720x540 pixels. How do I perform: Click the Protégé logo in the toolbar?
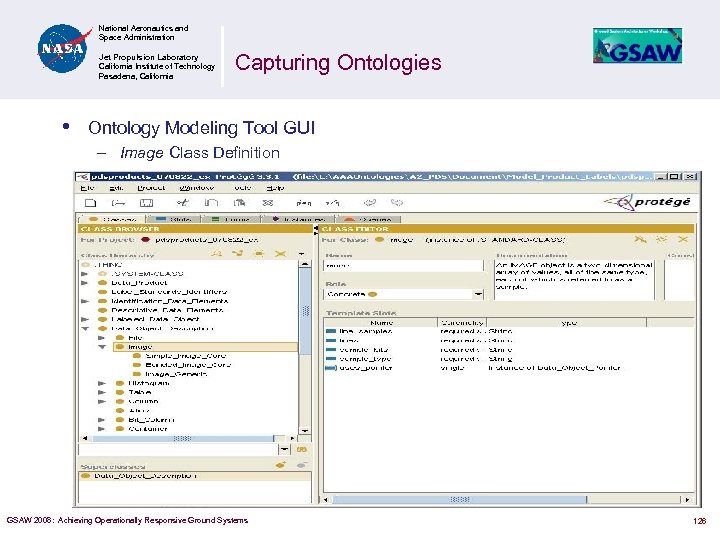647,202
